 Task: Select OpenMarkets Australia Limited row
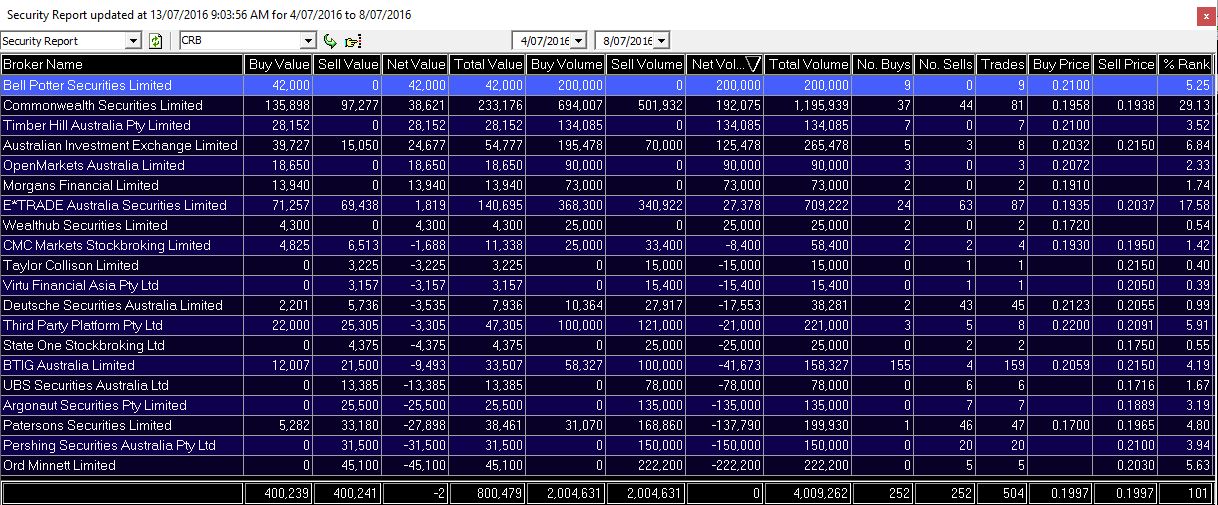tap(608, 166)
